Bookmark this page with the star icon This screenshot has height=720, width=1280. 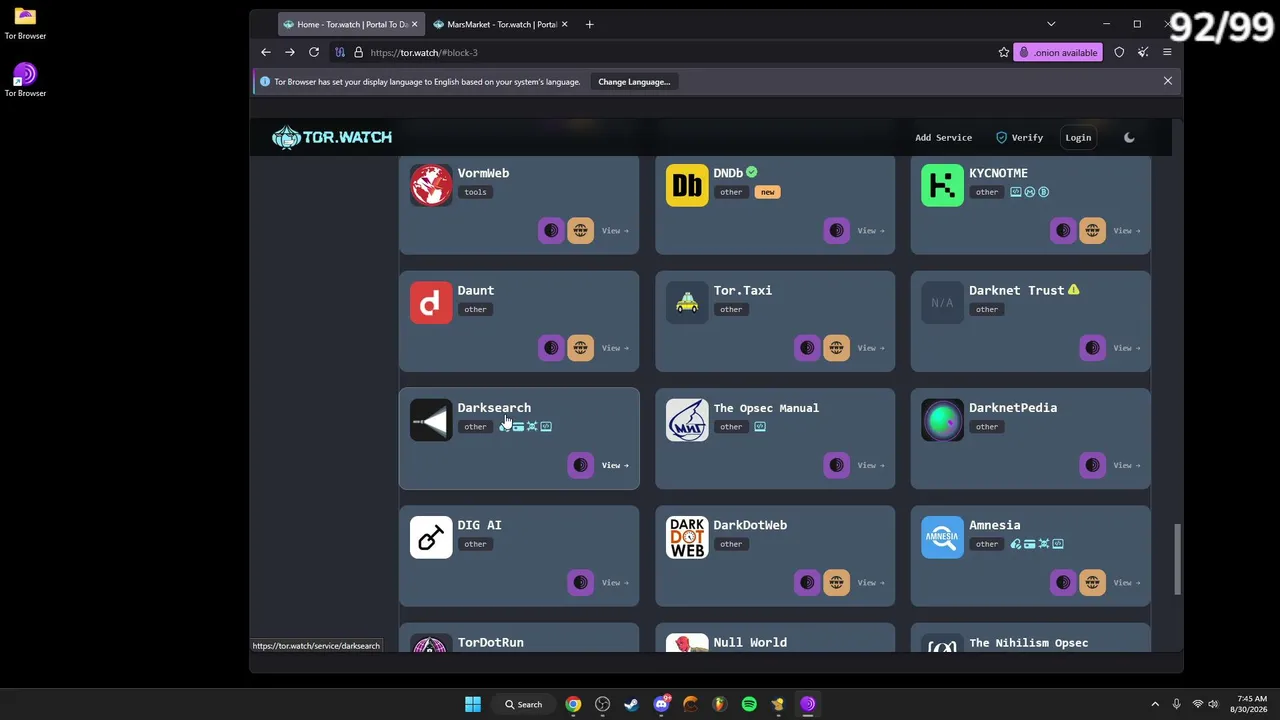tap(1004, 52)
